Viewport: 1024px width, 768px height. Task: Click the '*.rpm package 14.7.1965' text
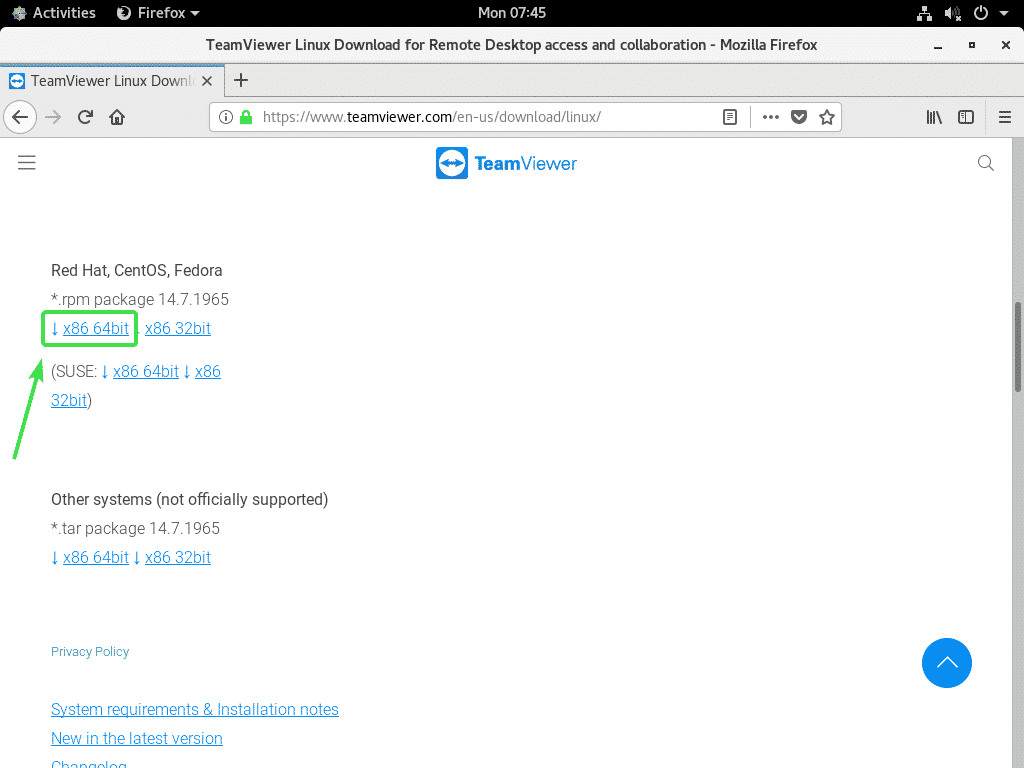point(140,300)
